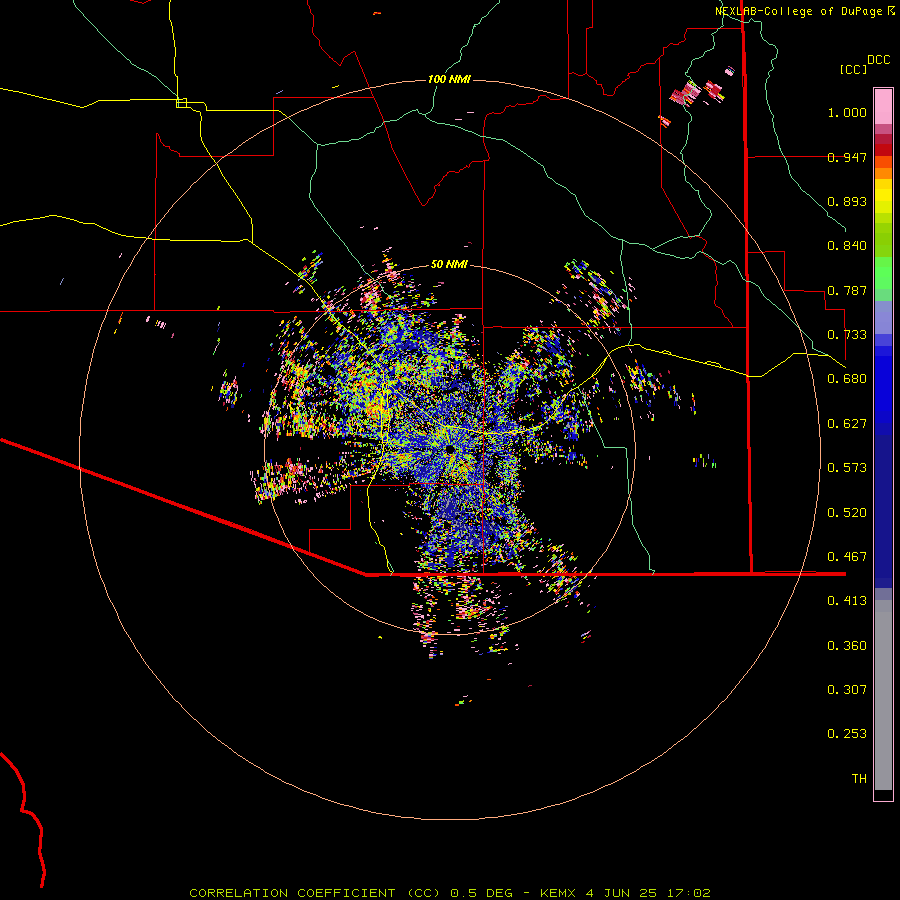Click the 0.467 color scale value
900x900 pixels.
pyautogui.click(x=847, y=557)
